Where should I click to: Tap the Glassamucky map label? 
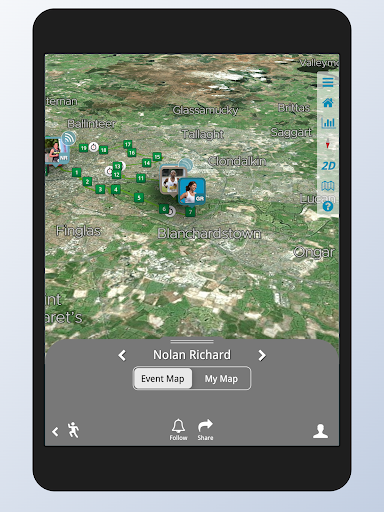205,110
